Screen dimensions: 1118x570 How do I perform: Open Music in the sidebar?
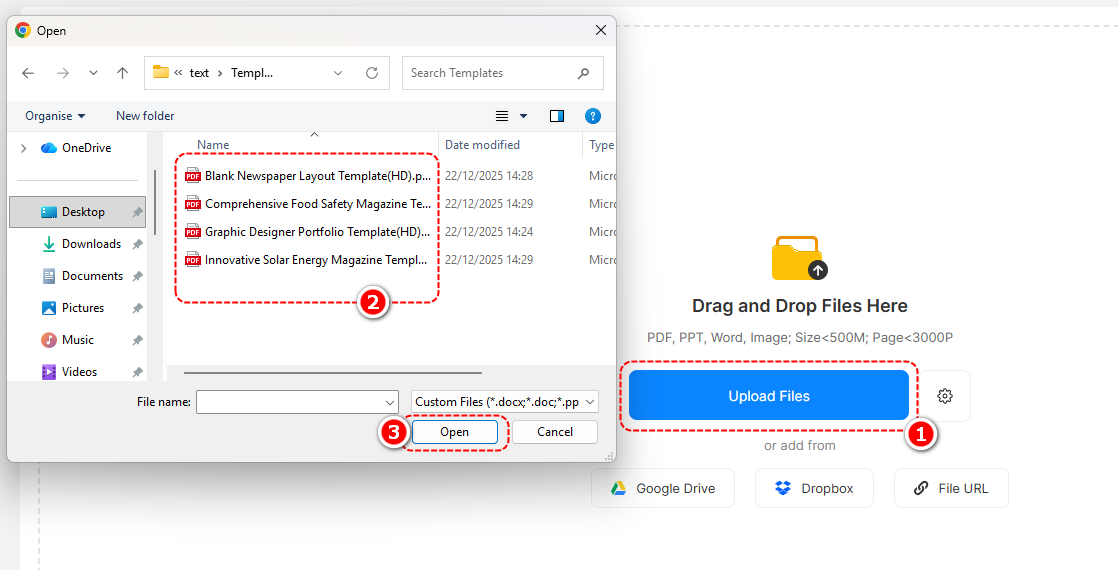pyautogui.click(x=68, y=340)
